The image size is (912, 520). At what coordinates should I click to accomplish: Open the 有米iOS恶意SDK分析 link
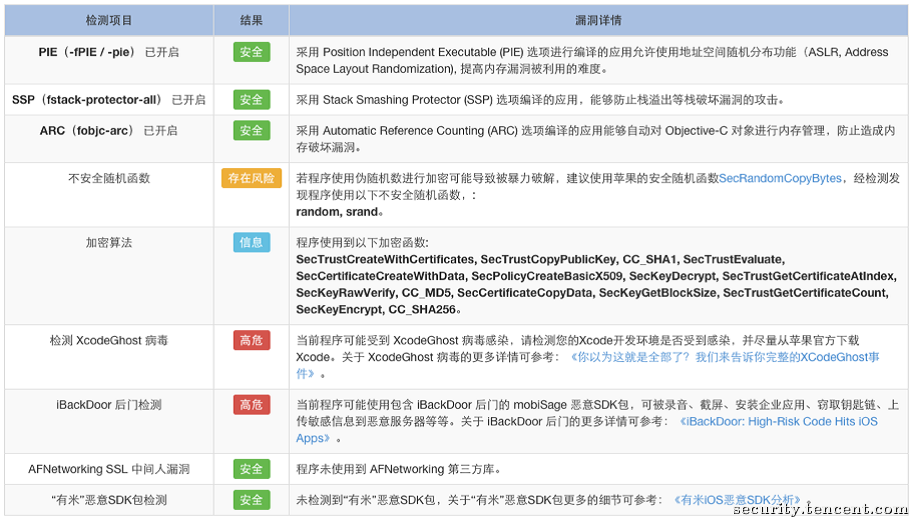pyautogui.click(x=739, y=500)
